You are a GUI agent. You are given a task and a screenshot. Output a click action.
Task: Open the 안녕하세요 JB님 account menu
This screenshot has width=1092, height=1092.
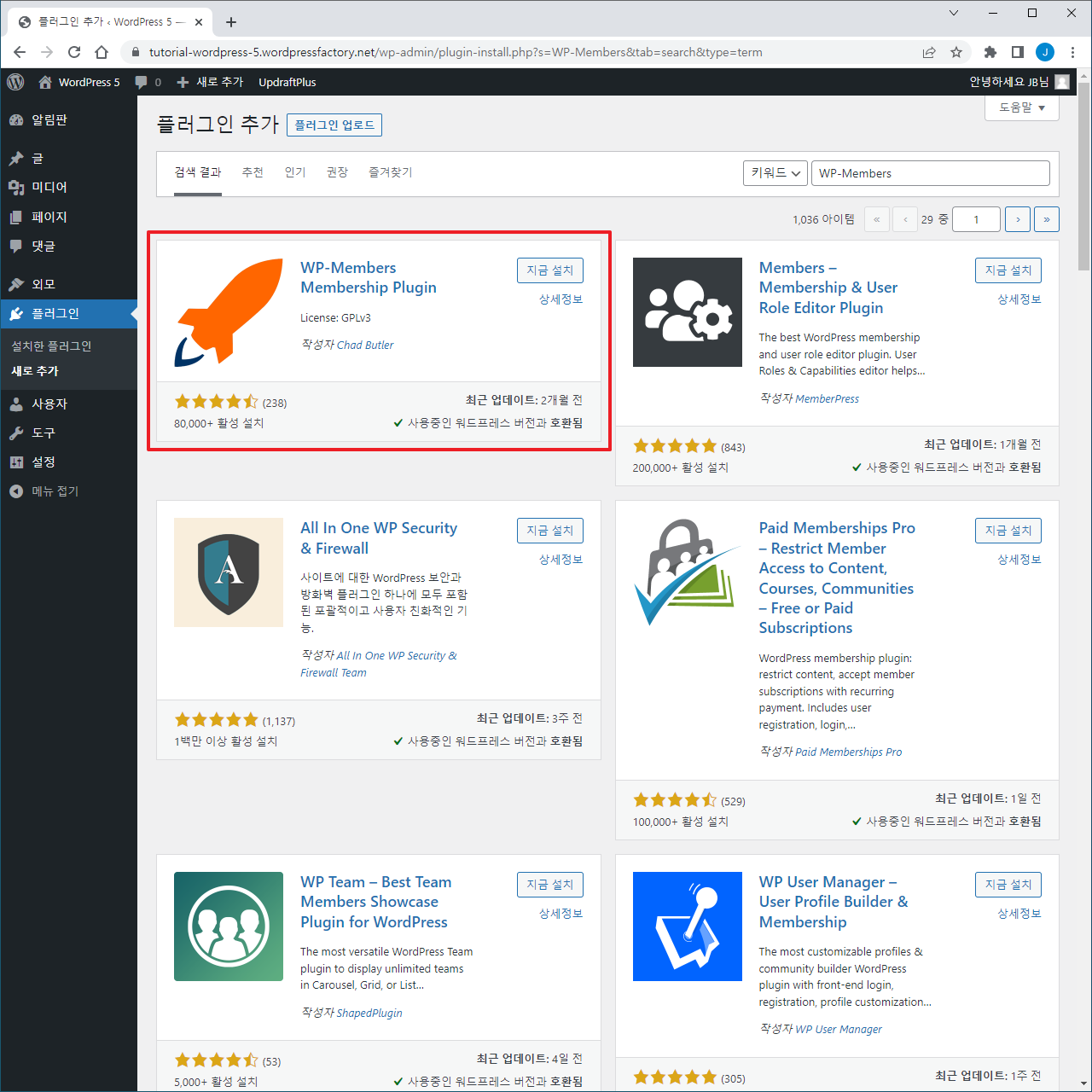(x=1019, y=82)
